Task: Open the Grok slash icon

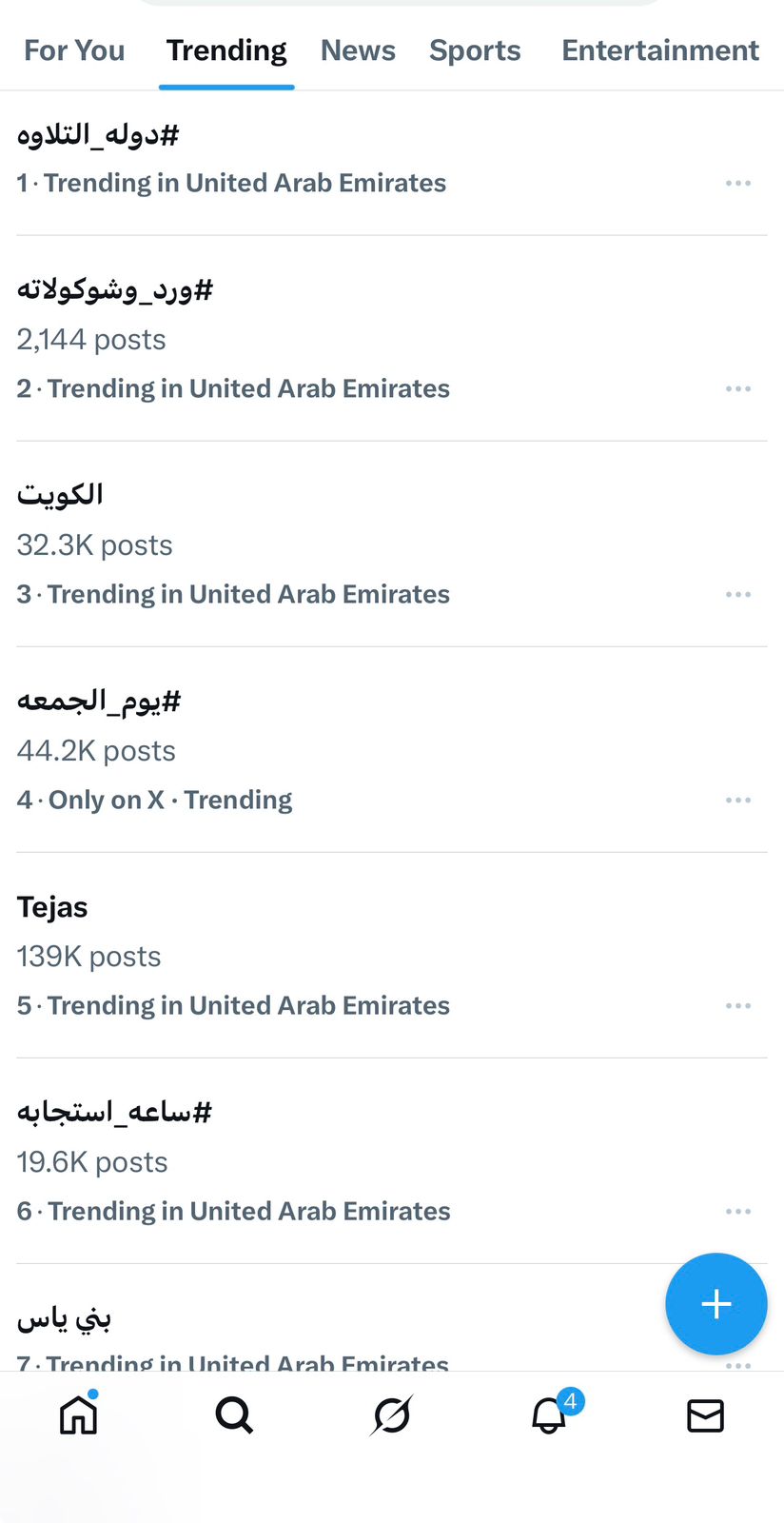Action: pyautogui.click(x=391, y=1415)
